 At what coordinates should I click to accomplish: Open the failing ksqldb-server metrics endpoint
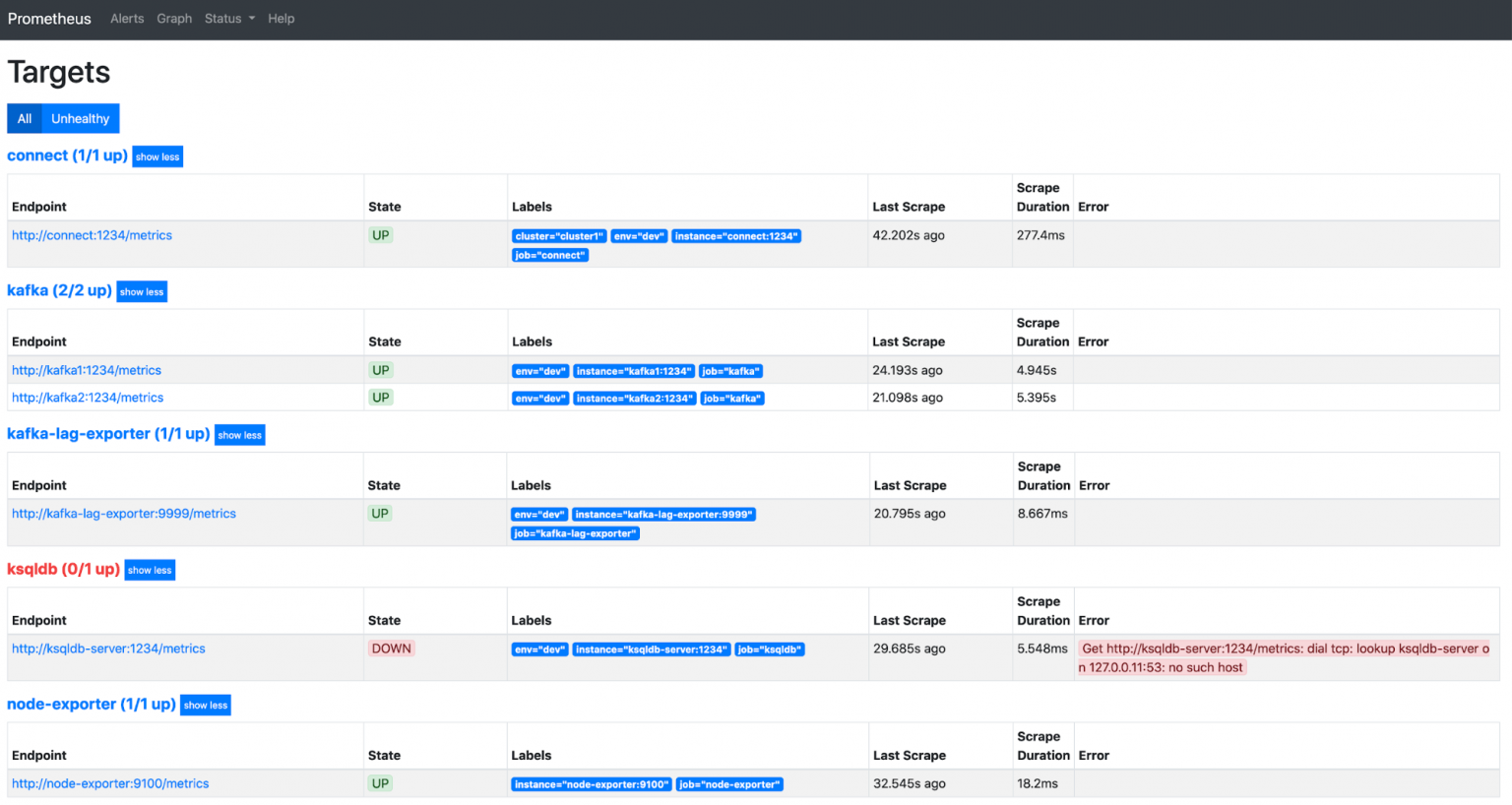pyautogui.click(x=107, y=649)
